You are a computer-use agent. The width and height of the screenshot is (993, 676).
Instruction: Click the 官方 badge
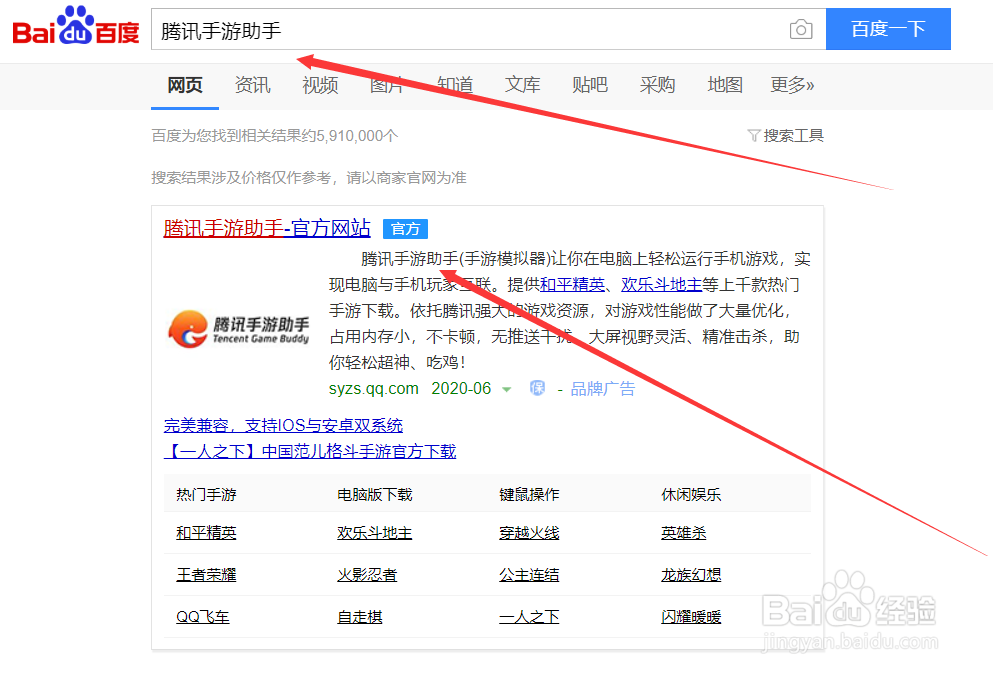click(x=405, y=229)
